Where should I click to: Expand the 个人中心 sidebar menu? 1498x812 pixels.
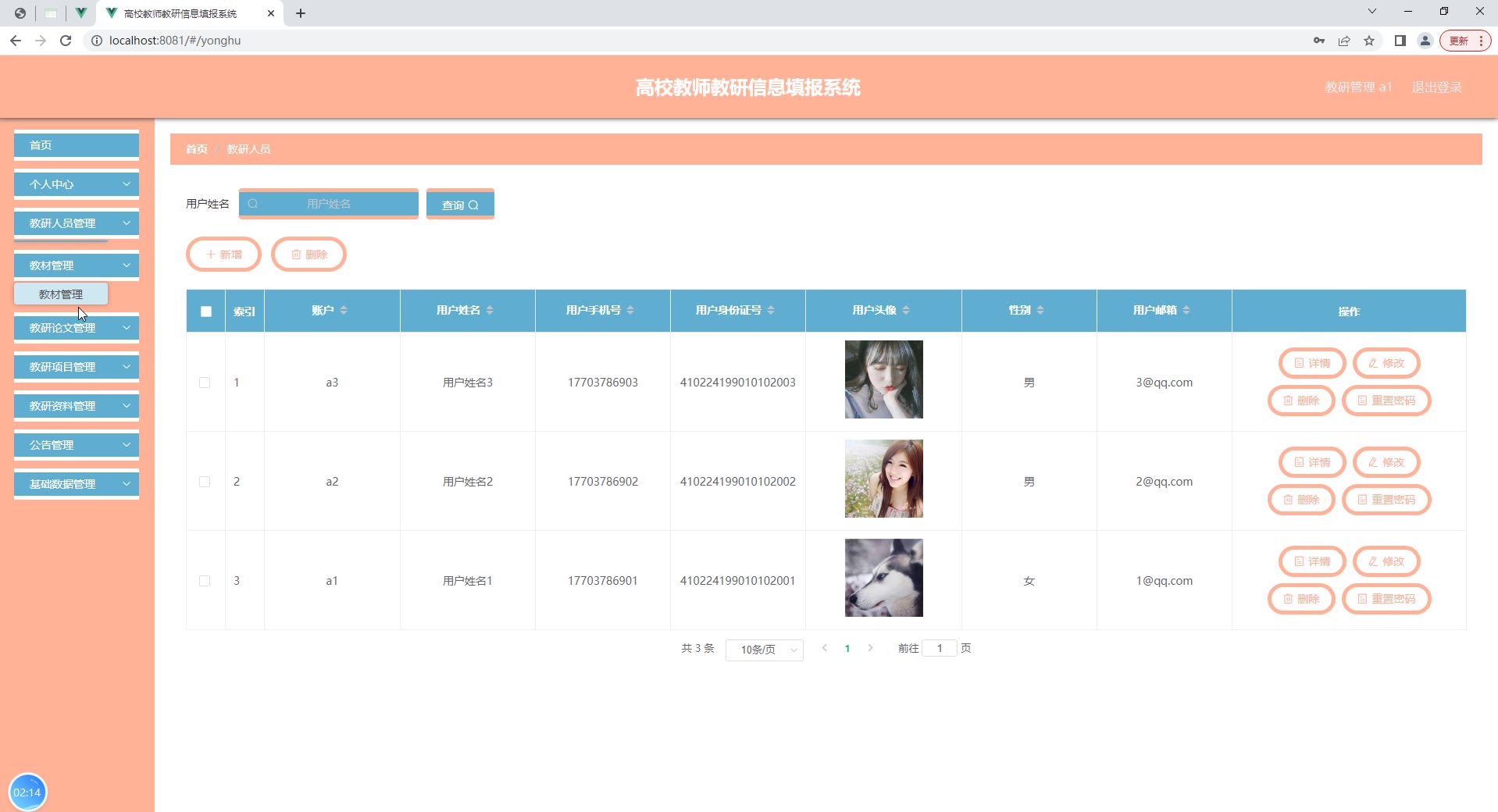point(77,184)
